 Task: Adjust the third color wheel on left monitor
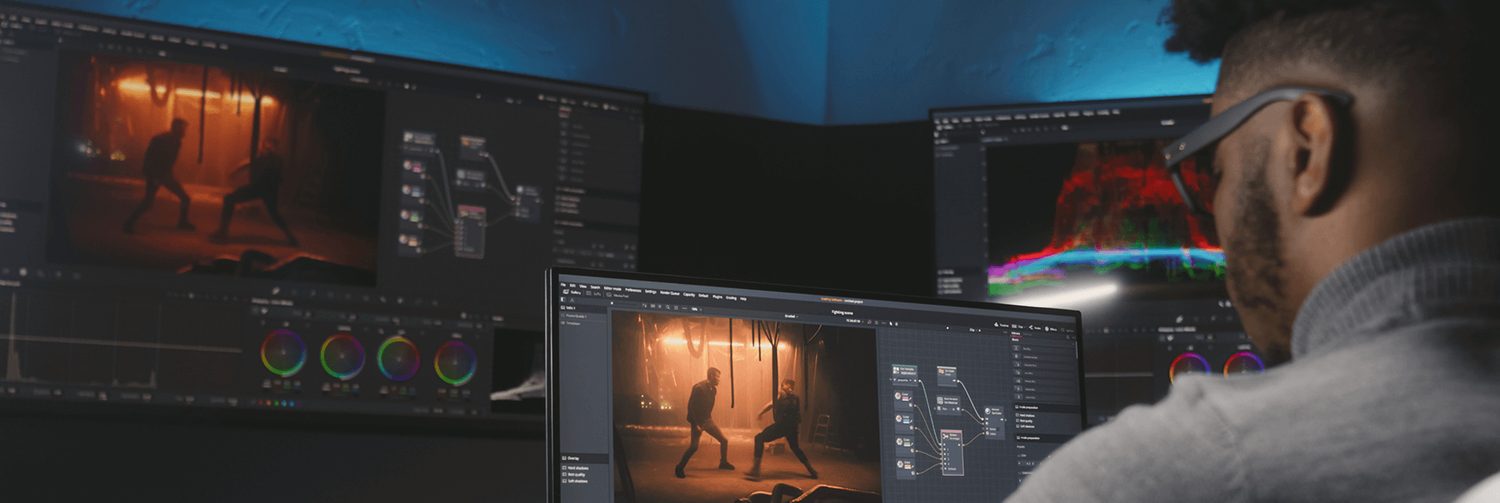pyautogui.click(x=398, y=358)
